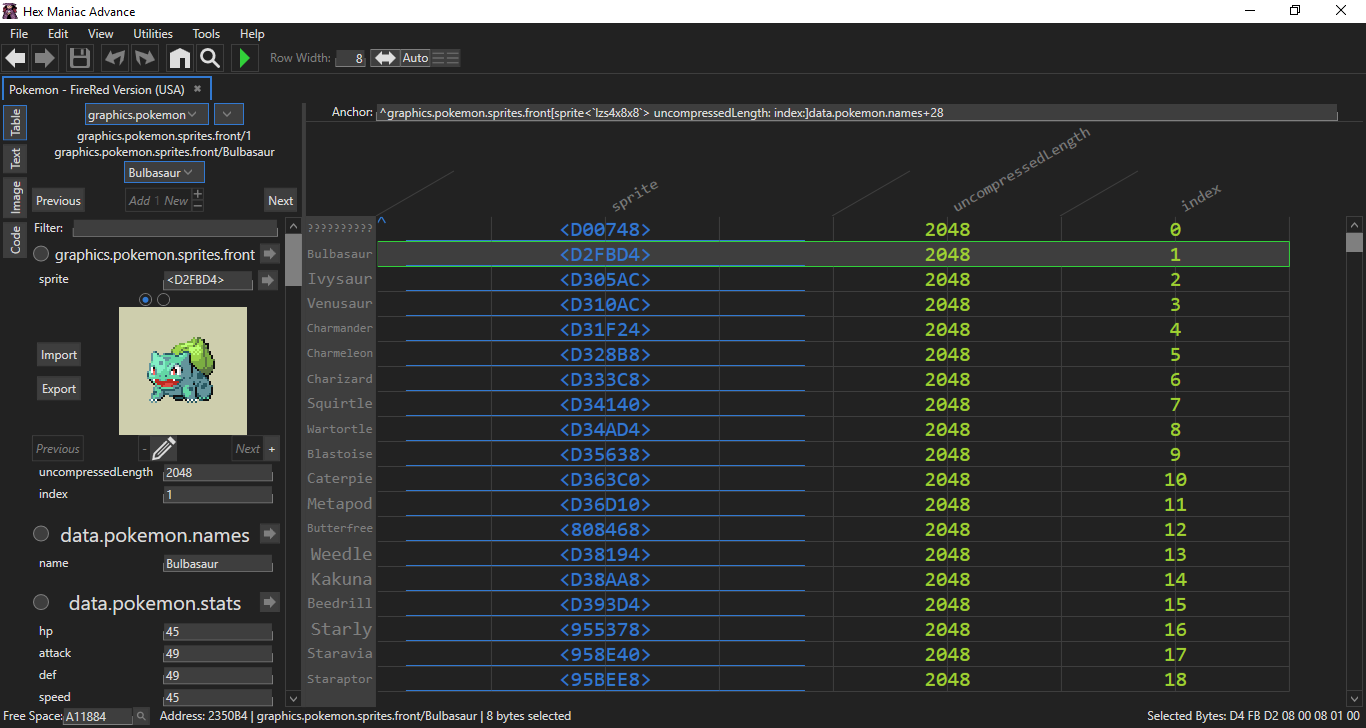
Task: Switch to the Image side tab
Action: point(16,197)
